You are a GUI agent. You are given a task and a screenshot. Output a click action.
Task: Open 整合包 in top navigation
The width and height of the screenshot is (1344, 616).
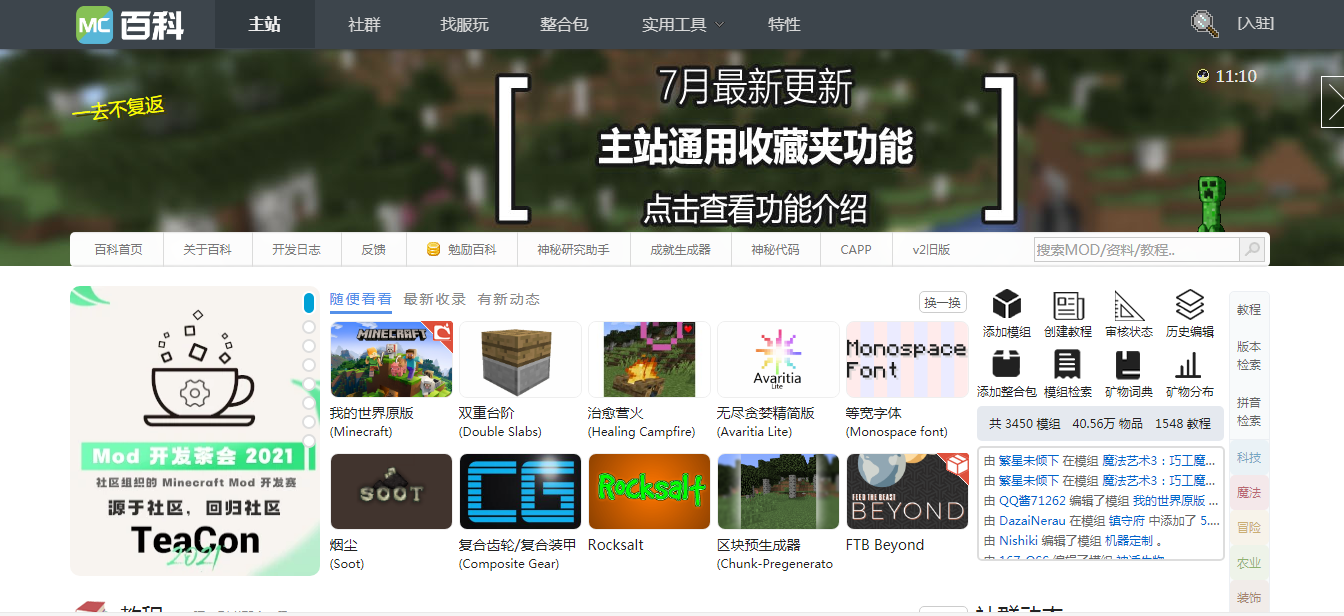[564, 24]
